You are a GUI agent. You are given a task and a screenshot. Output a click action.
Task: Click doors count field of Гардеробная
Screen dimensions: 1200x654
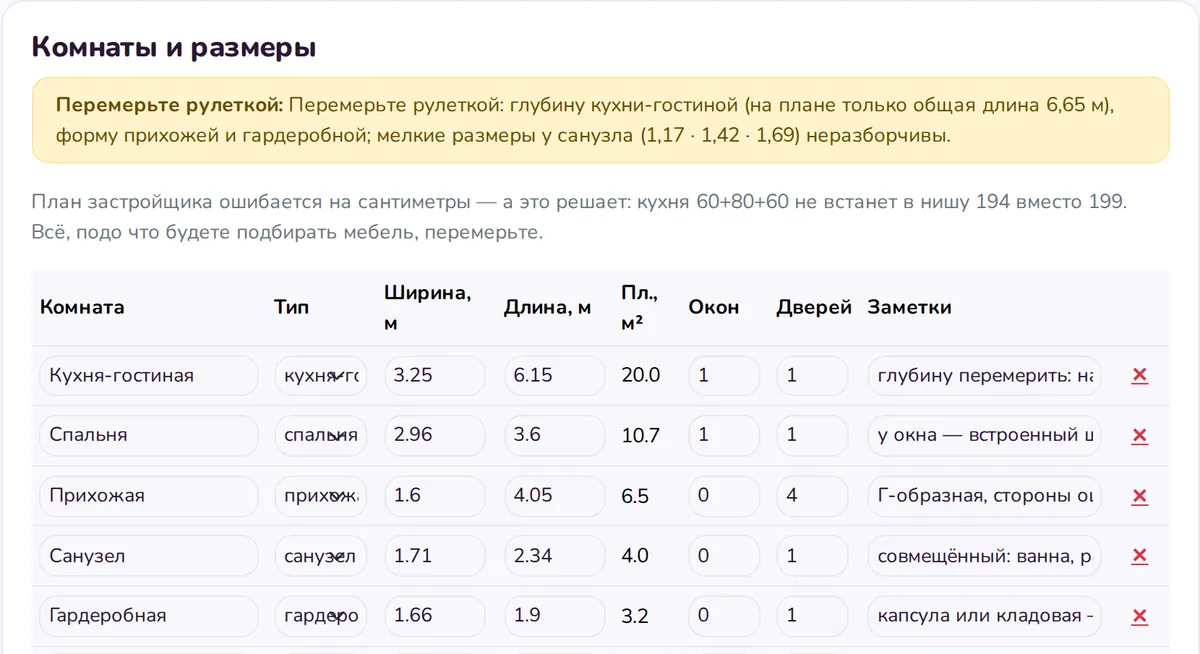click(812, 616)
